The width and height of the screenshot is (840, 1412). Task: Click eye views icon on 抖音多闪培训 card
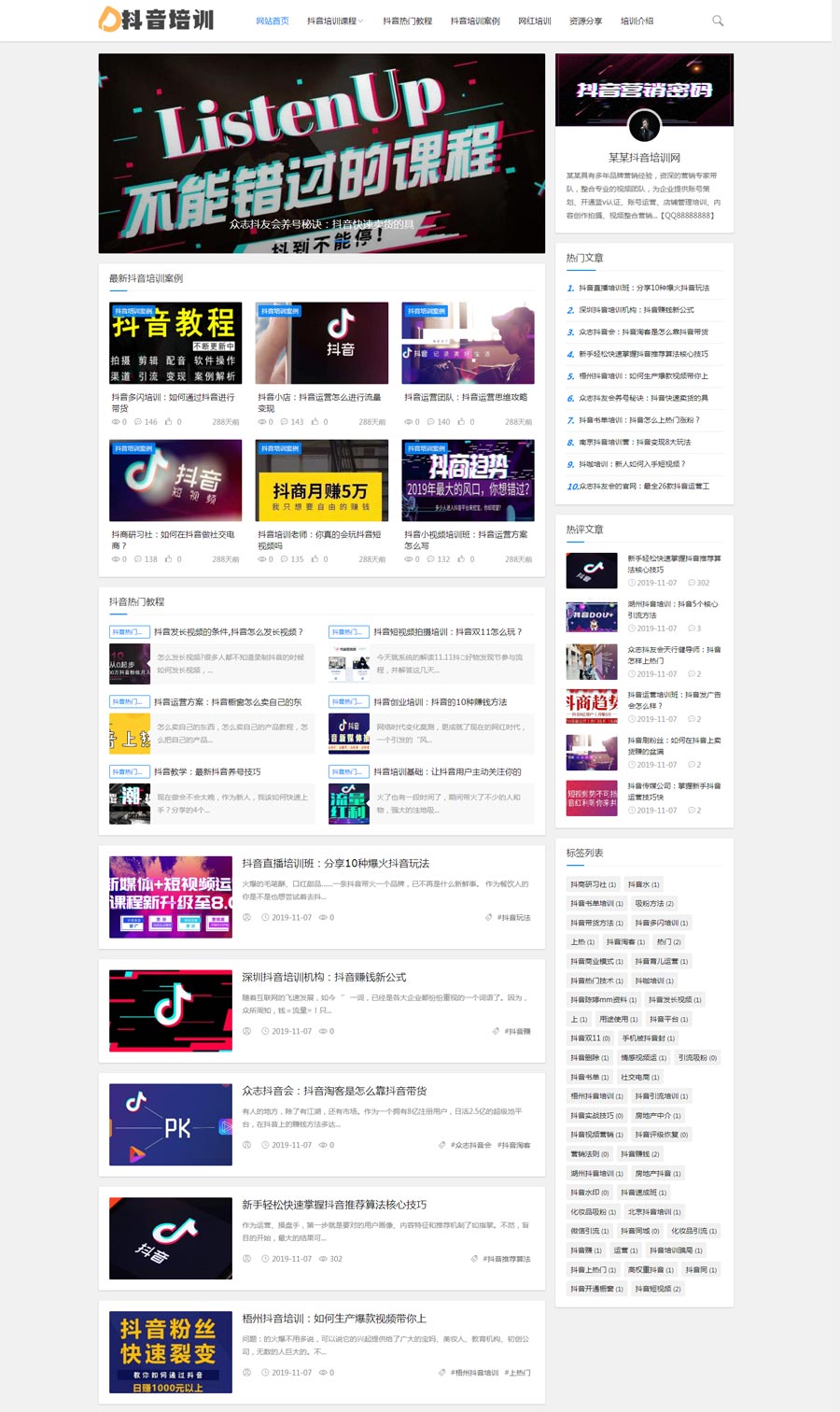(116, 422)
